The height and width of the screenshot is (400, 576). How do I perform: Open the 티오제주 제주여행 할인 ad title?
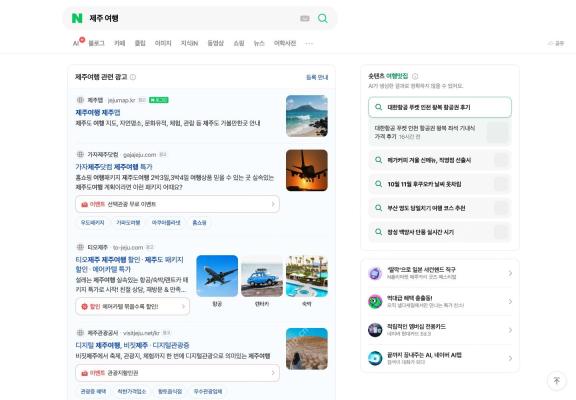pos(129,264)
